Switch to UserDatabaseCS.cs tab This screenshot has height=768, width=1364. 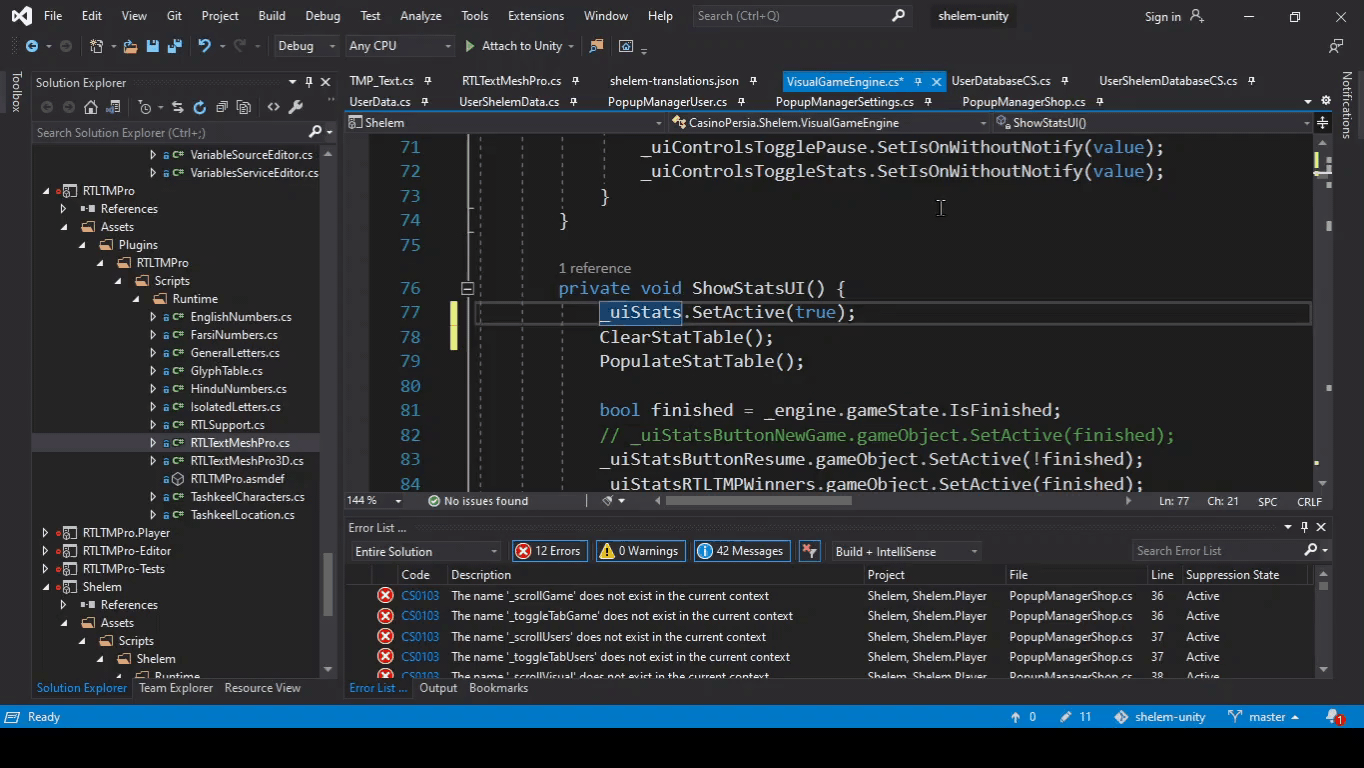pos(1000,81)
